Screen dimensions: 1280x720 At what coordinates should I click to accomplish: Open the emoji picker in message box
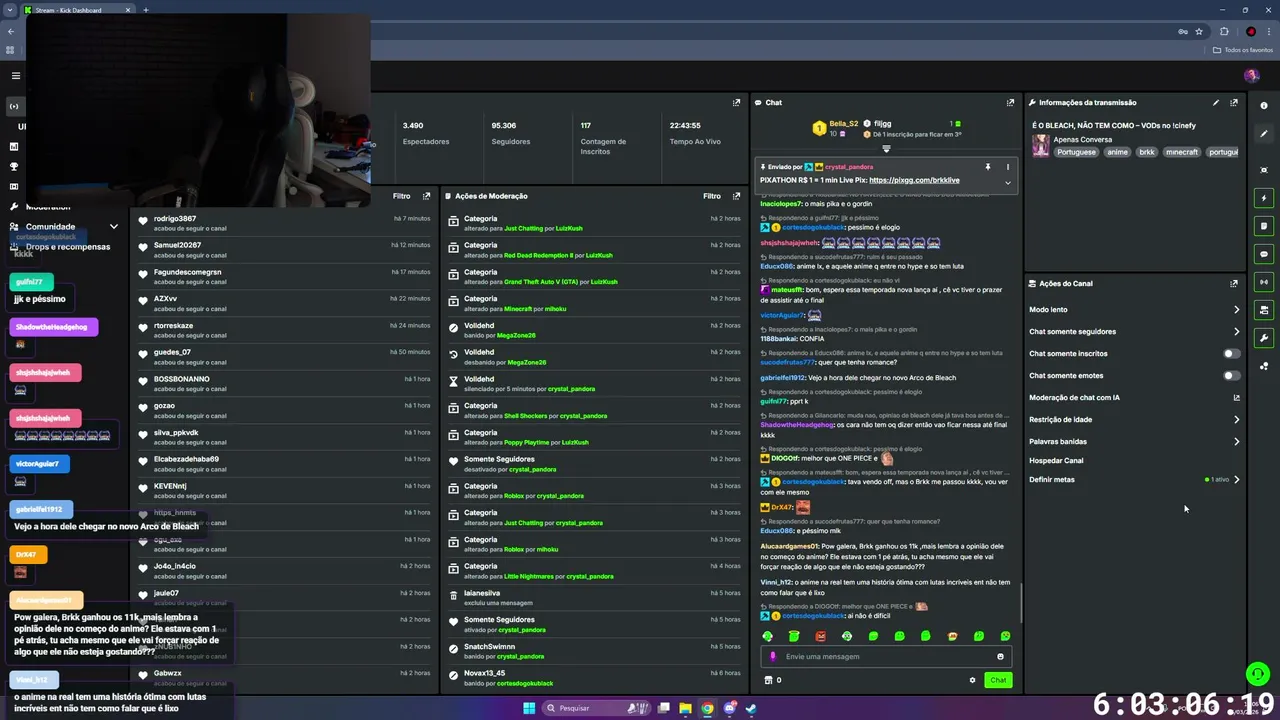coord(1000,656)
